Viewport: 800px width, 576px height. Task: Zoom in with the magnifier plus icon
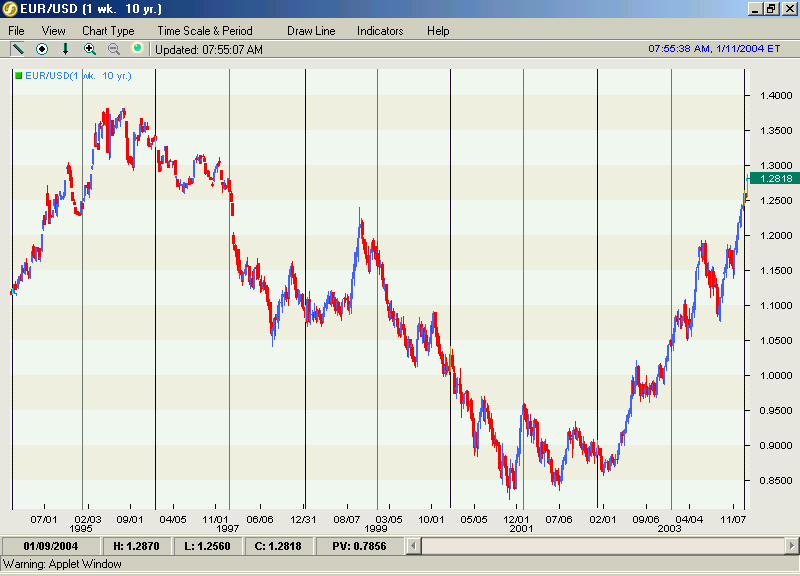pyautogui.click(x=90, y=49)
